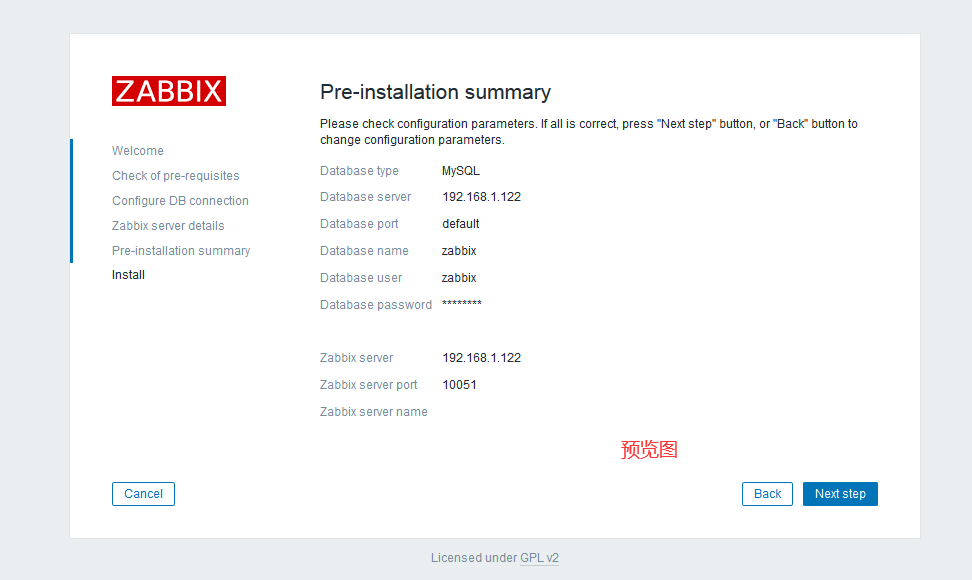Click the masked Database password value
Image resolution: width=972 pixels, height=580 pixels.
pyautogui.click(x=462, y=304)
